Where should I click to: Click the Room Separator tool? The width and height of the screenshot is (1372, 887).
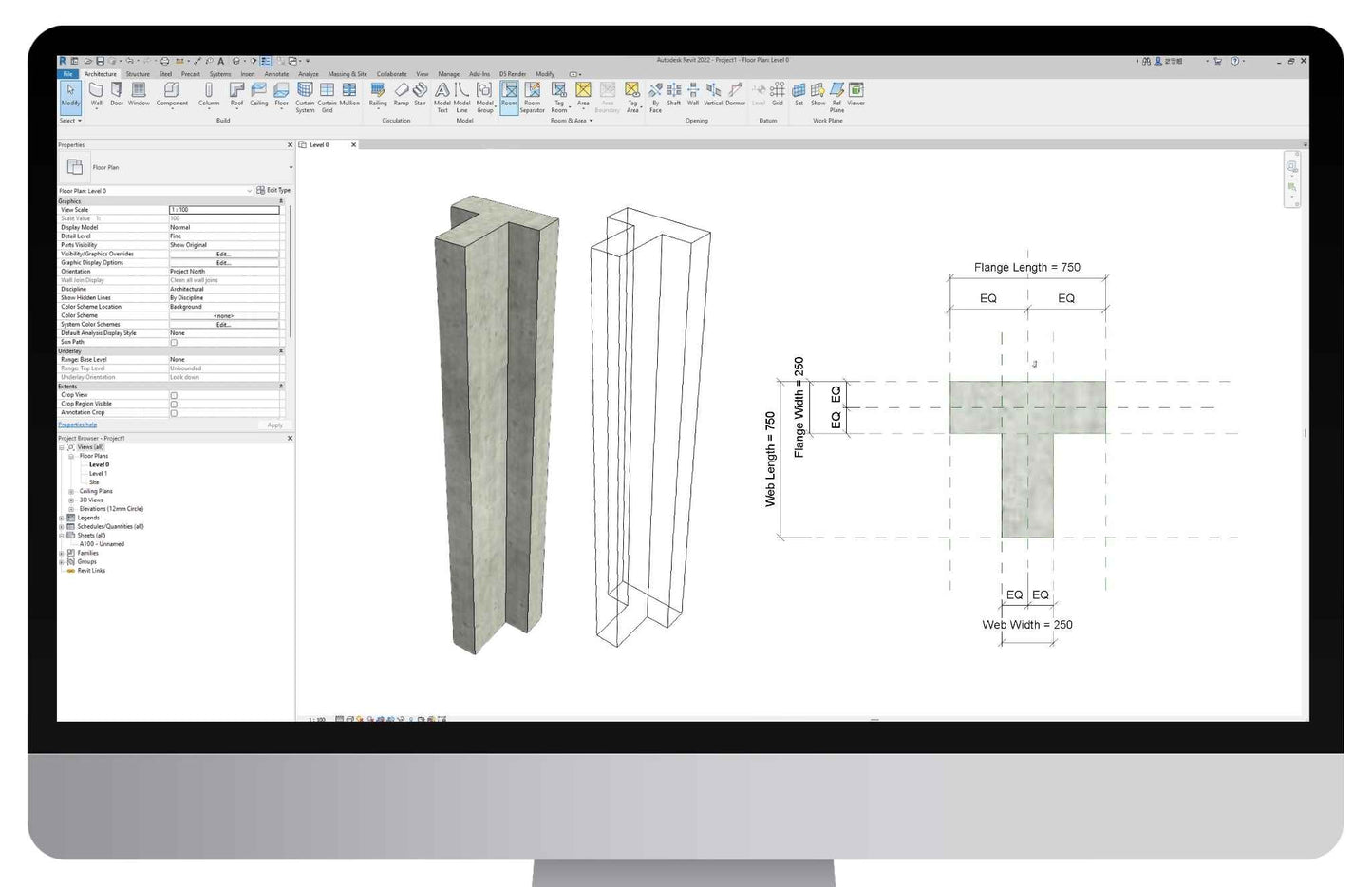533,96
